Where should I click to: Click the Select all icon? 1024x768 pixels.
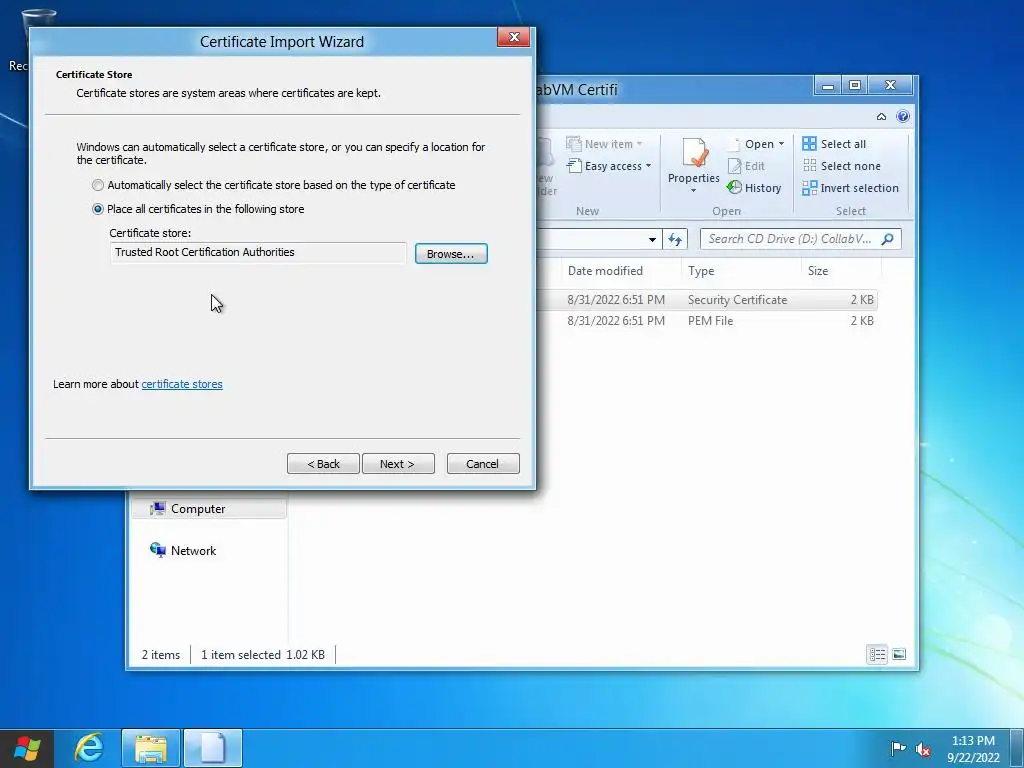[x=809, y=144]
